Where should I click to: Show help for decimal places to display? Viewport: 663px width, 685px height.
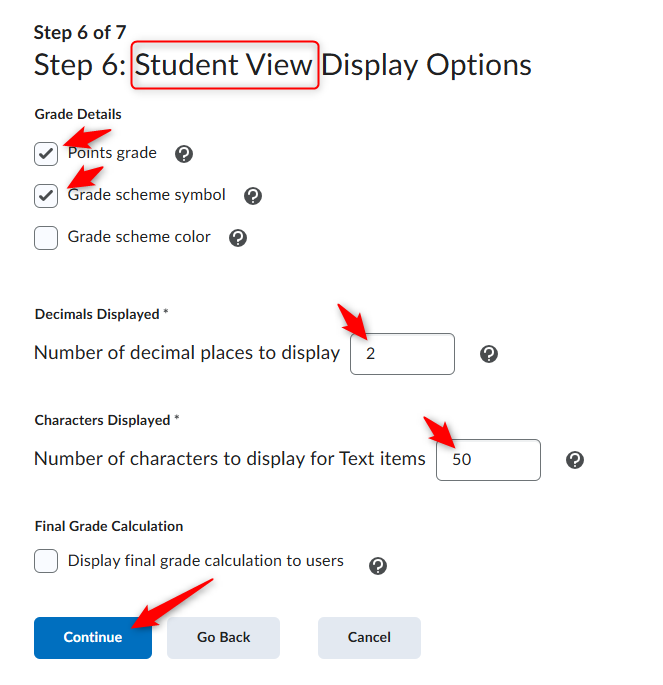(x=489, y=354)
